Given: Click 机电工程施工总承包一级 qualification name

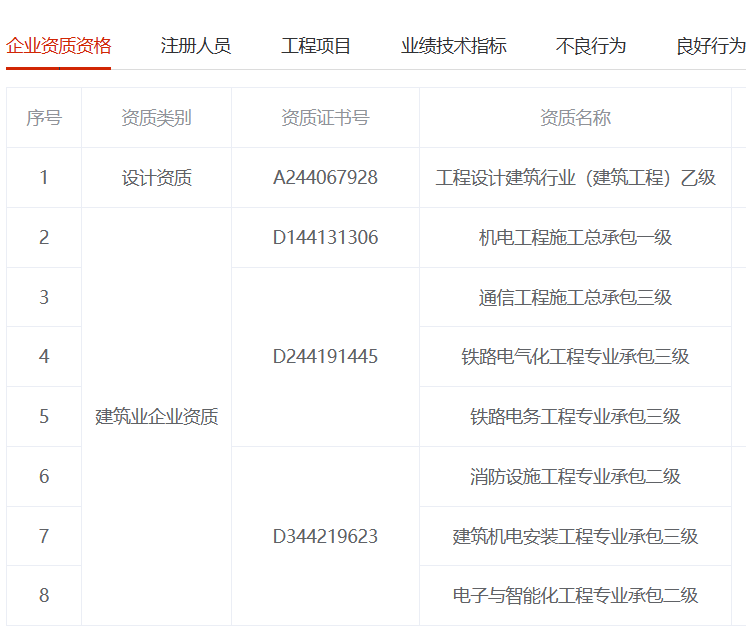Looking at the screenshot, I should point(575,237).
